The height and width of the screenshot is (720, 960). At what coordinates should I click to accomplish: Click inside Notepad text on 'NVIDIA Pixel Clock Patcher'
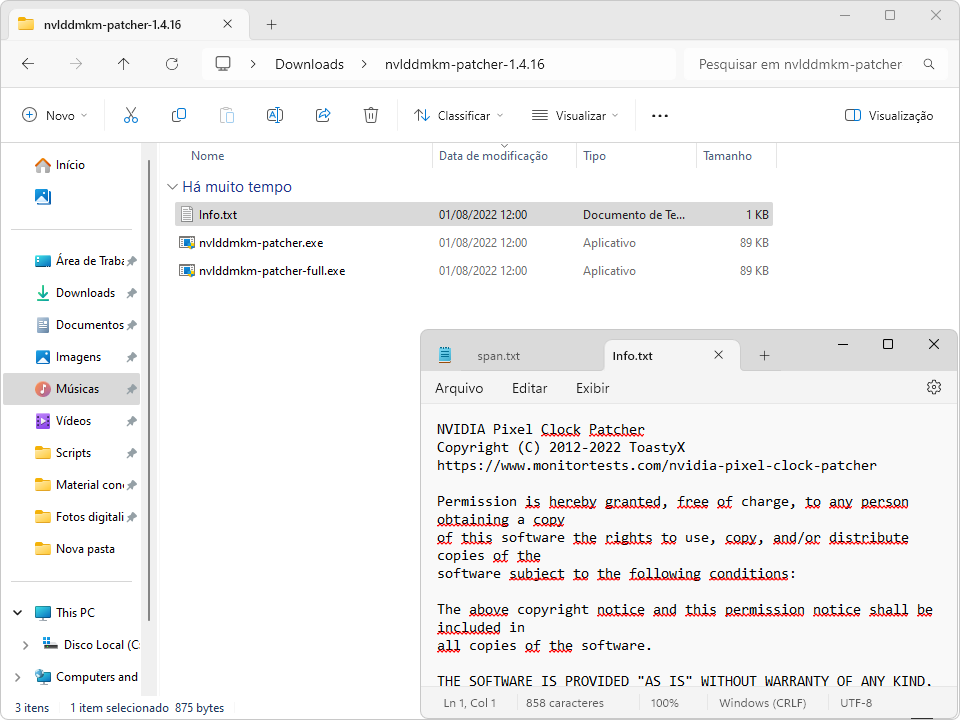pos(541,429)
